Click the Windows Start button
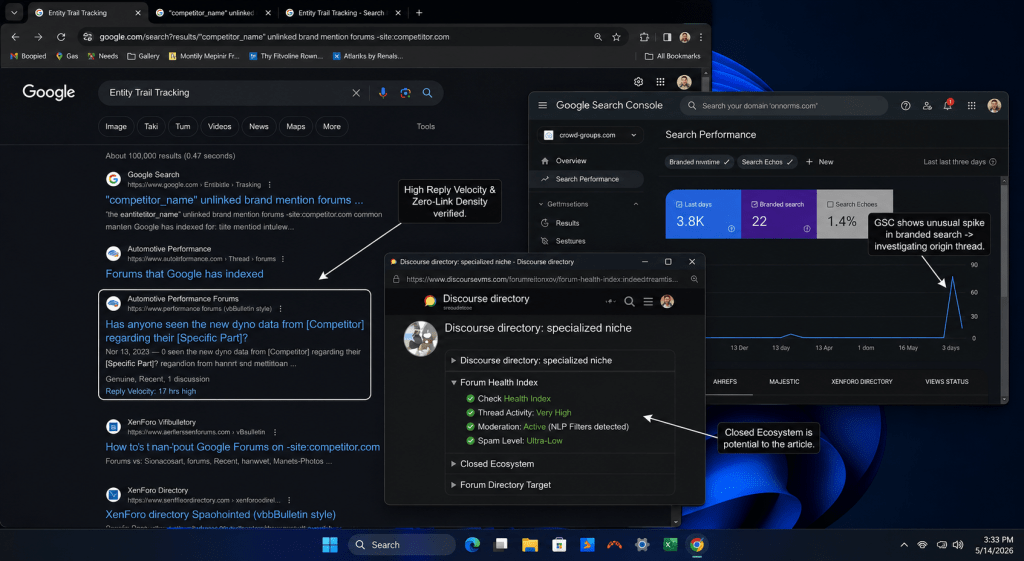This screenshot has width=1024, height=561. point(330,545)
